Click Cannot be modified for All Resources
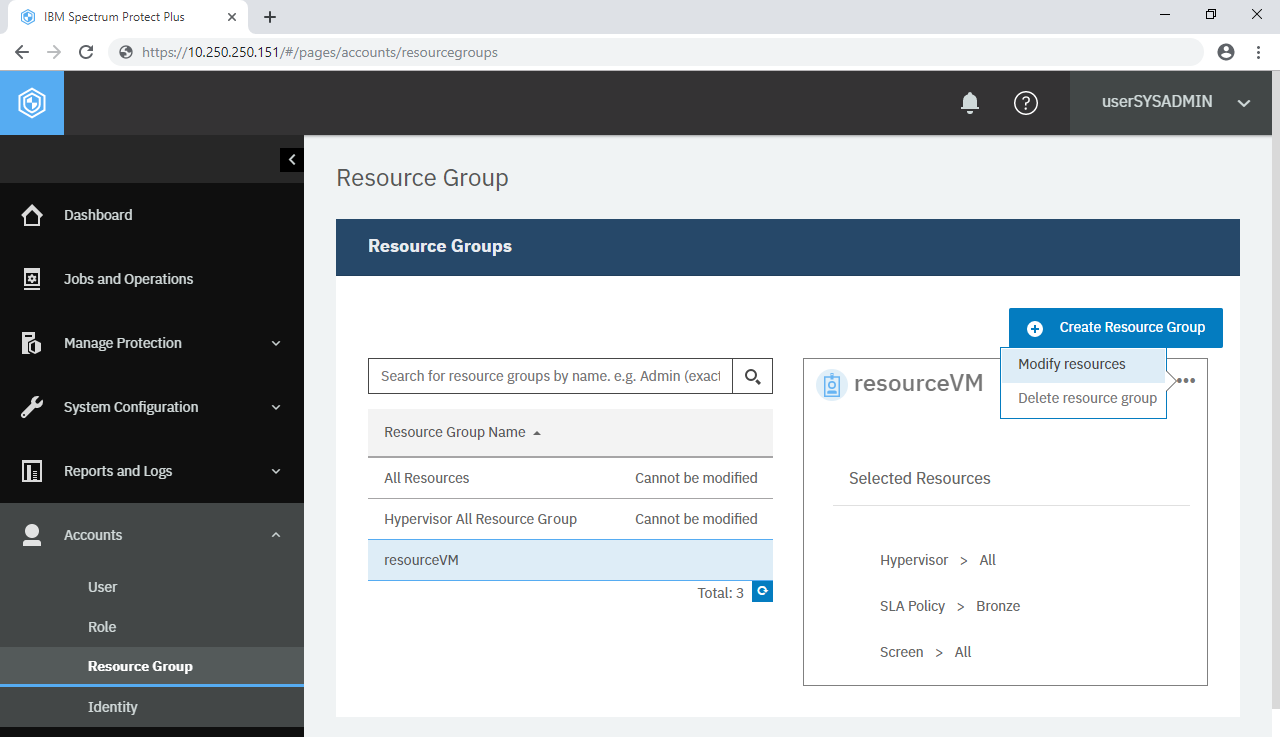 [696, 478]
